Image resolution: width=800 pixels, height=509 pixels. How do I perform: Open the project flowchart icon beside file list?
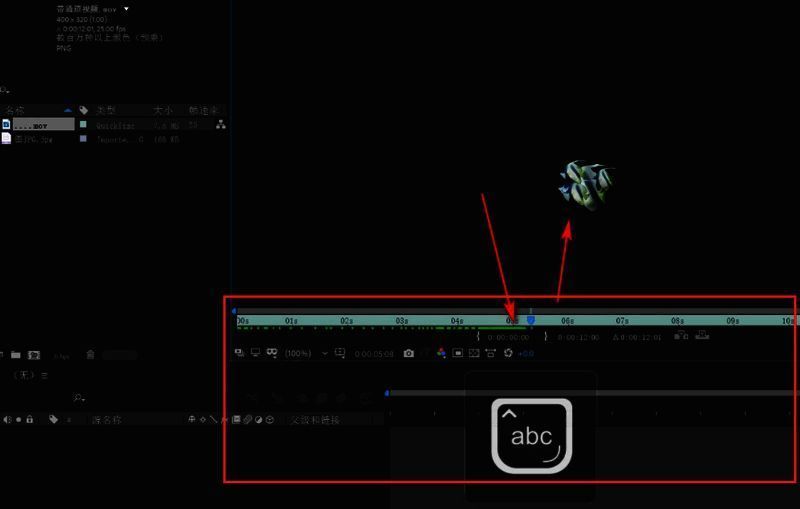[221, 125]
